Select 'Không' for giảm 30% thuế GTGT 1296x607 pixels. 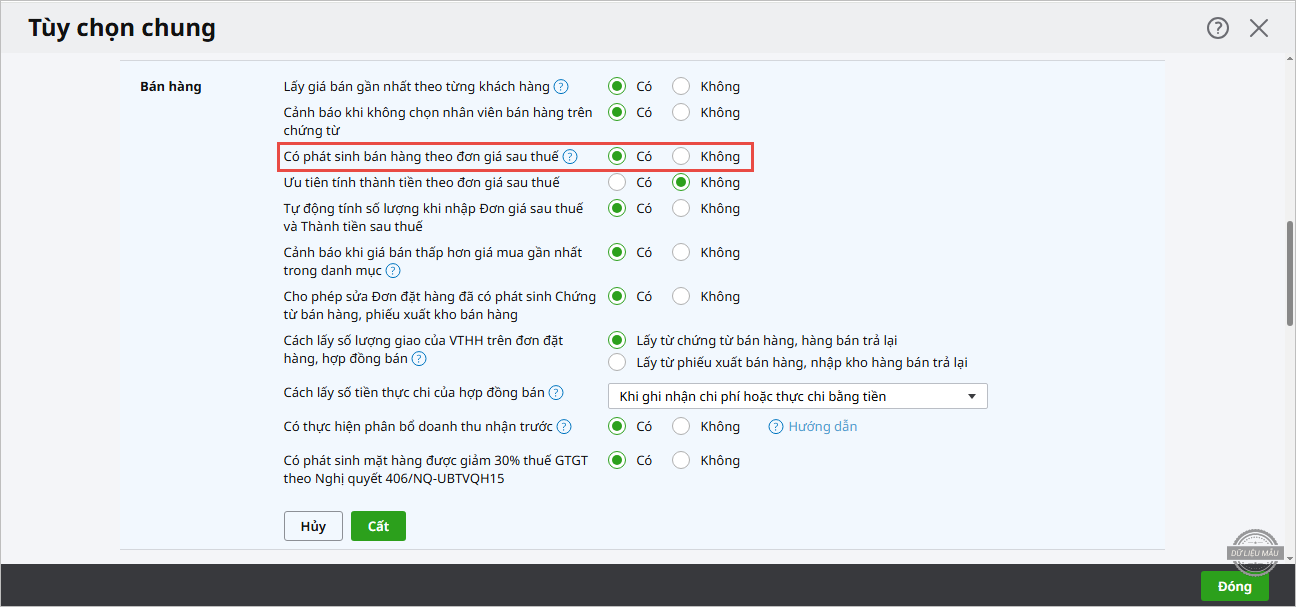tap(681, 461)
